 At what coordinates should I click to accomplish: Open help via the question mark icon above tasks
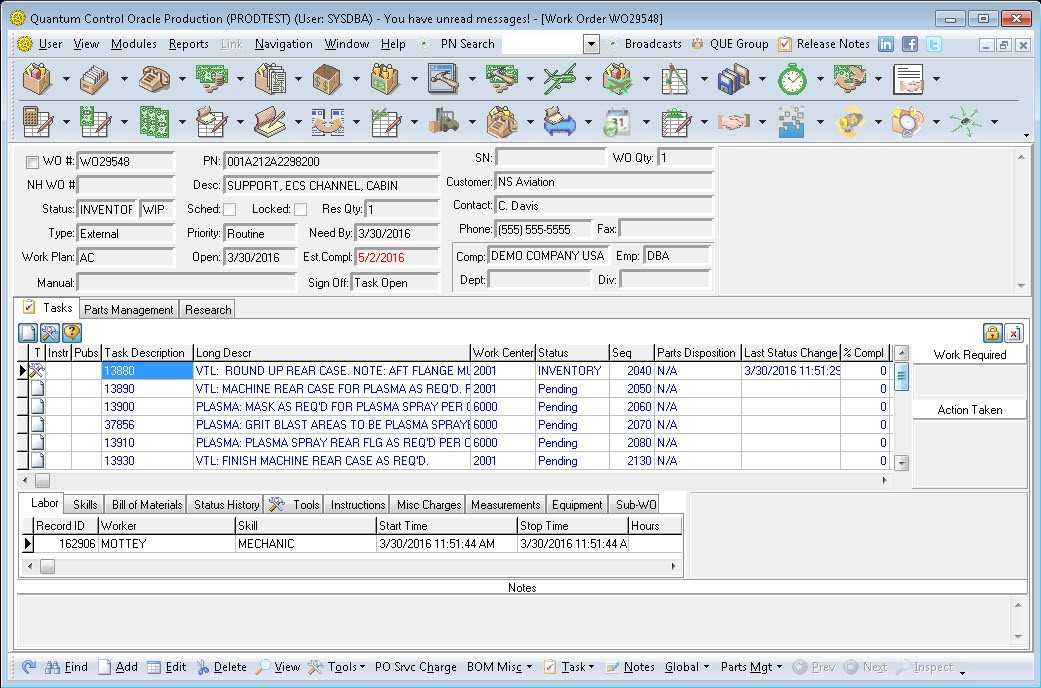click(x=71, y=331)
